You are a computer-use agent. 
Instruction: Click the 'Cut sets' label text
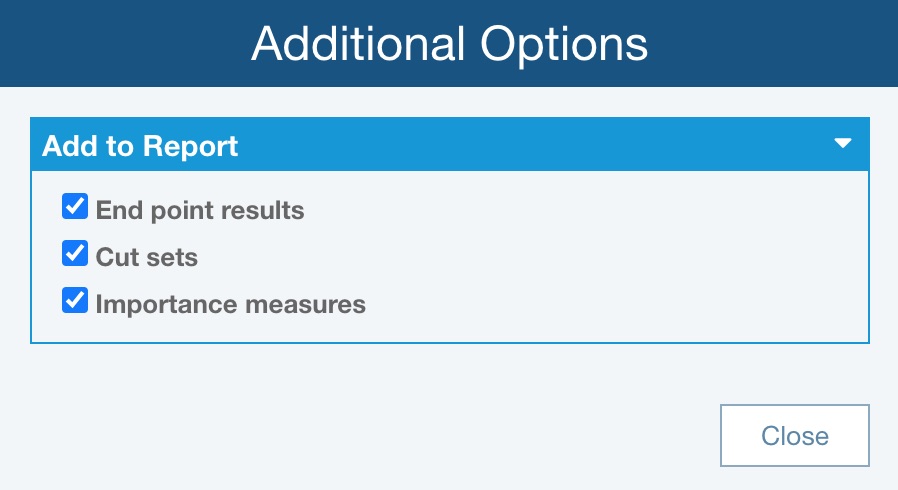click(x=147, y=257)
